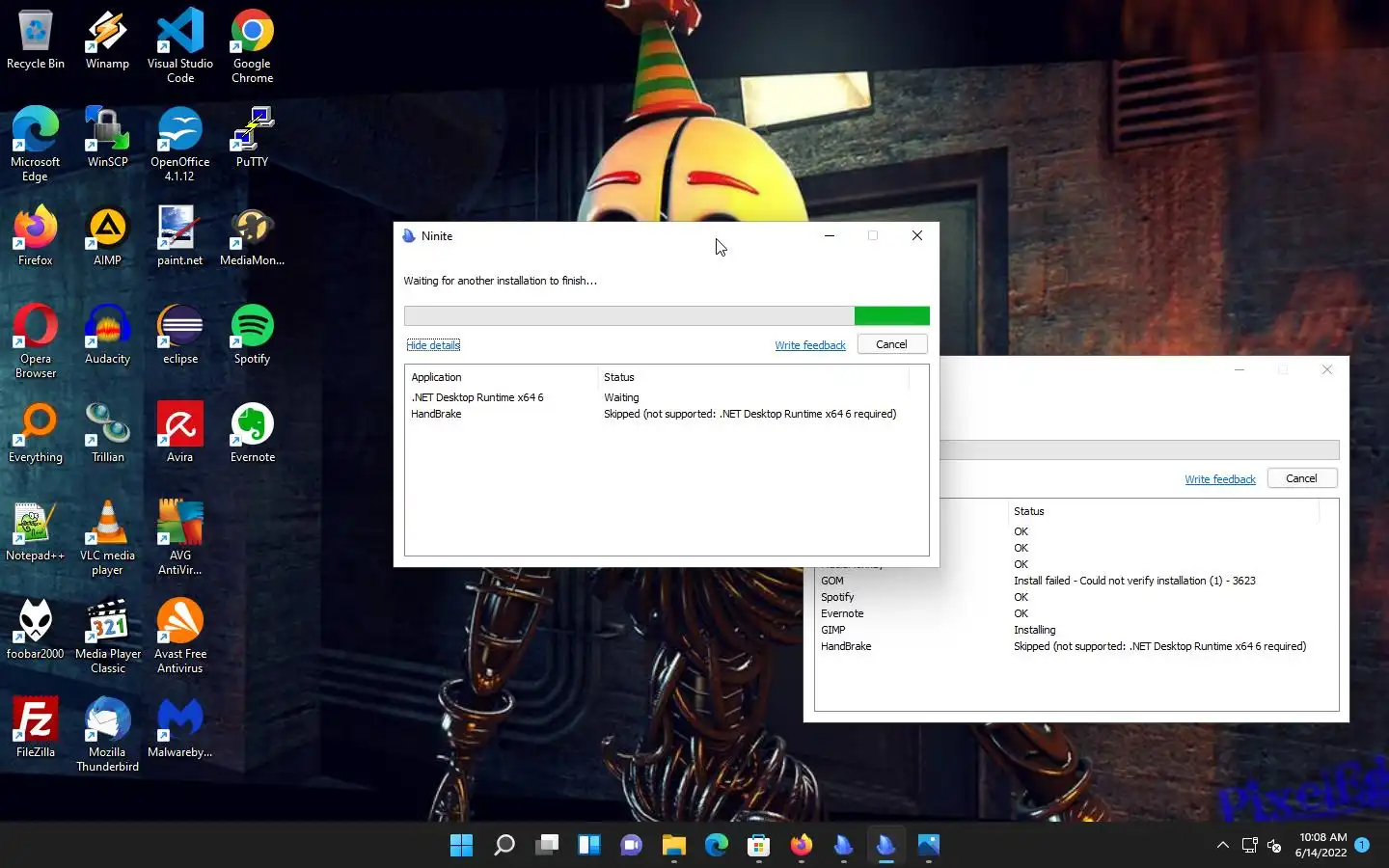Open the Recycle Bin desktop icon
Image resolution: width=1389 pixels, height=868 pixels.
pyautogui.click(x=36, y=41)
